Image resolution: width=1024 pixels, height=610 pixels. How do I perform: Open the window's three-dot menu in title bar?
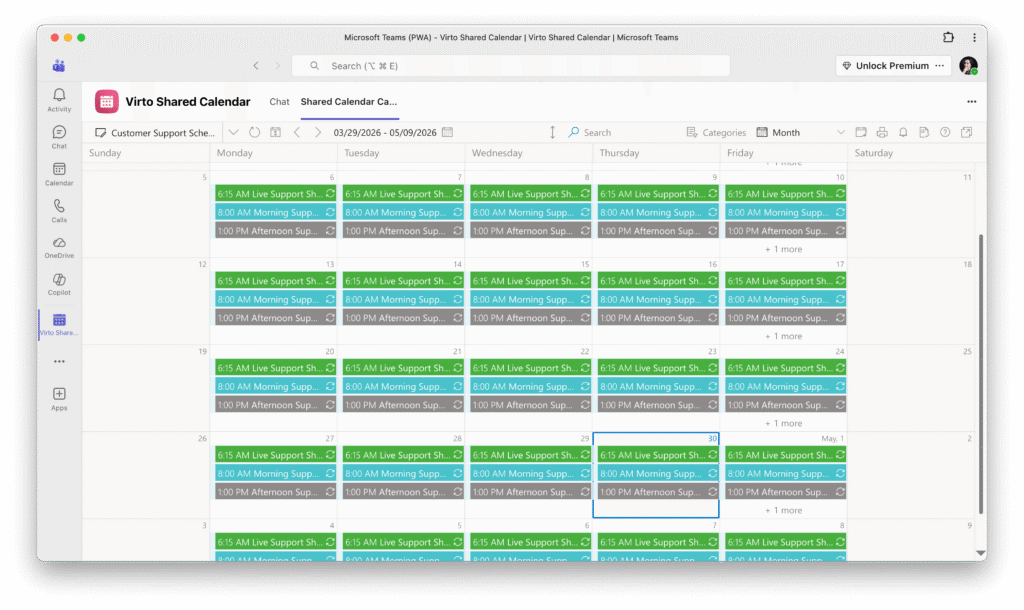click(x=974, y=37)
